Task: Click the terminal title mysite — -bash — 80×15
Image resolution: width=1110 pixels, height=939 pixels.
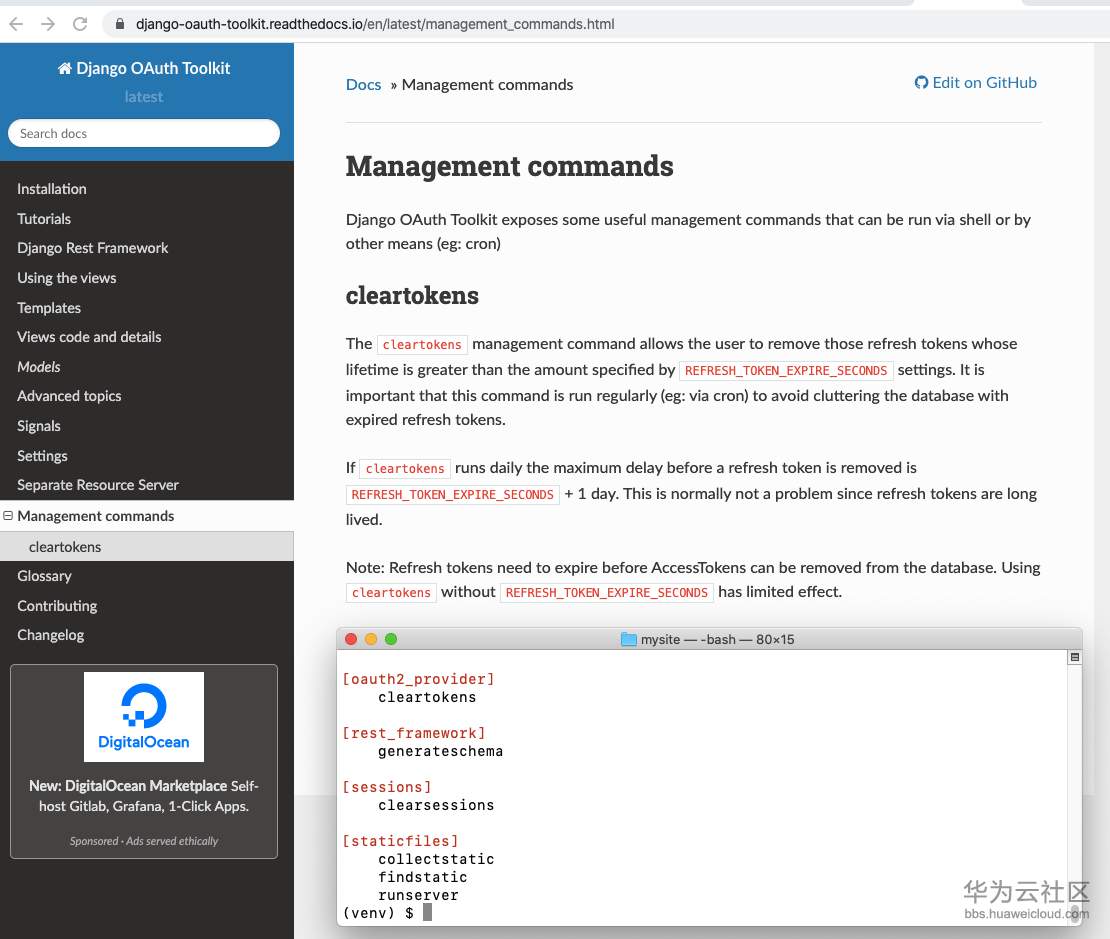Action: 717,639
